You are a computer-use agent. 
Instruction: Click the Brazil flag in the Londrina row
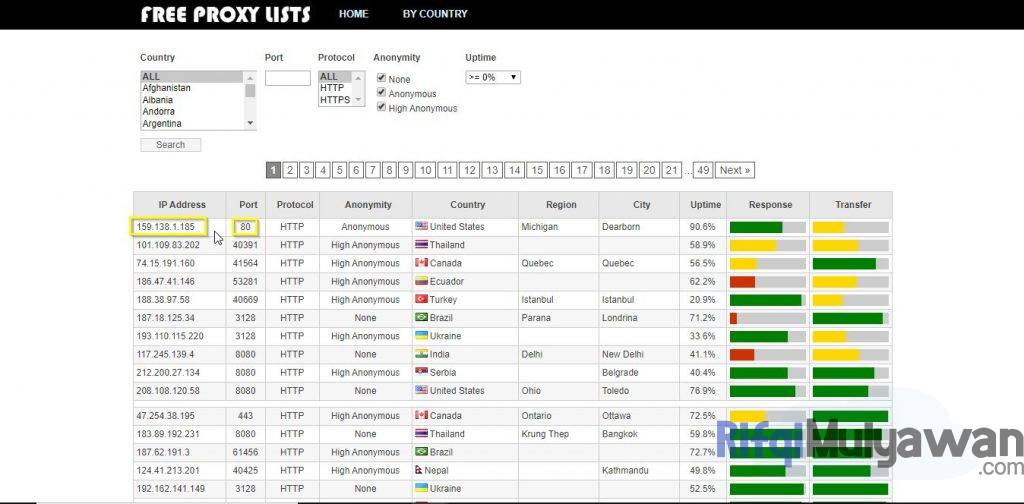pos(421,318)
